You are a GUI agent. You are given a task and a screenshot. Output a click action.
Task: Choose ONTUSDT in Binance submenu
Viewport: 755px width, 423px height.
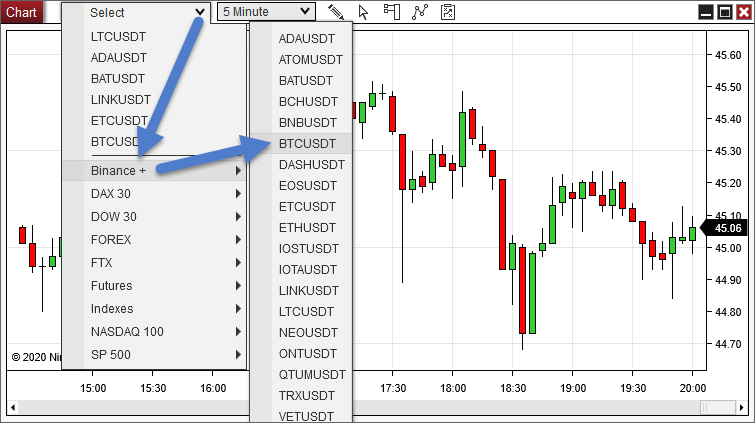click(x=301, y=354)
